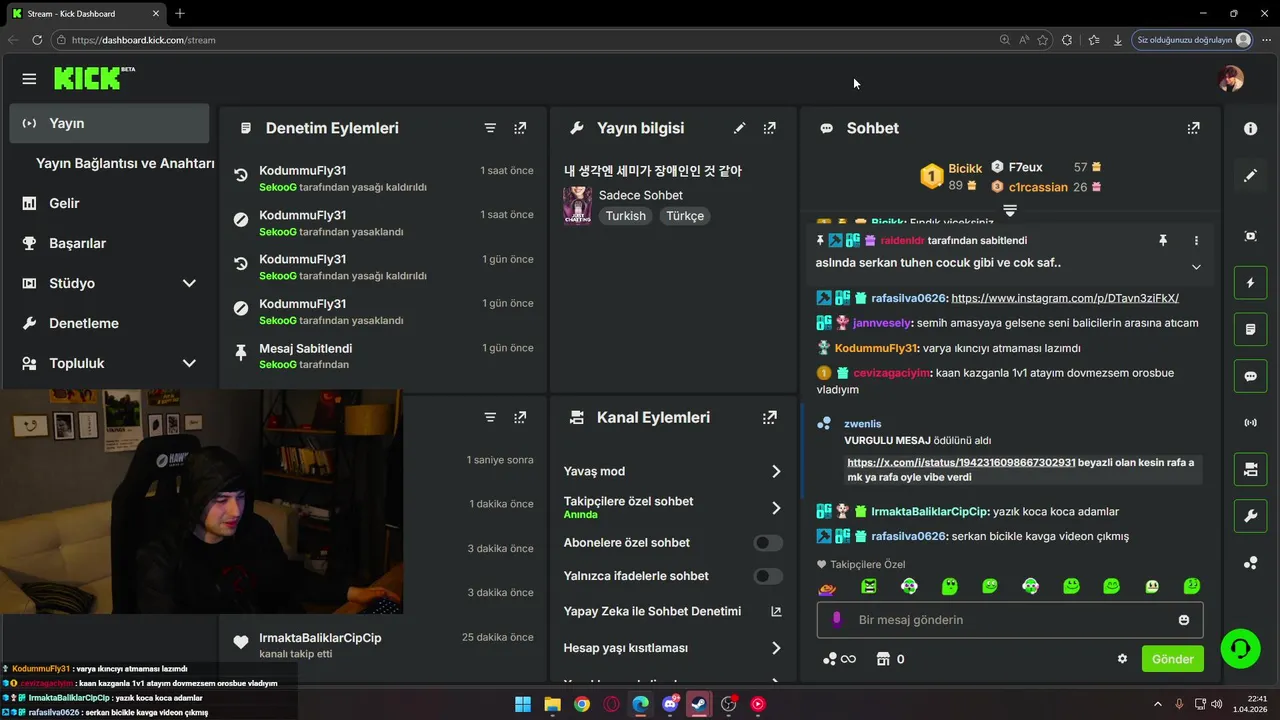Unpin the pinned chat message
Viewport: 1280px width, 720px height.
tap(1162, 240)
